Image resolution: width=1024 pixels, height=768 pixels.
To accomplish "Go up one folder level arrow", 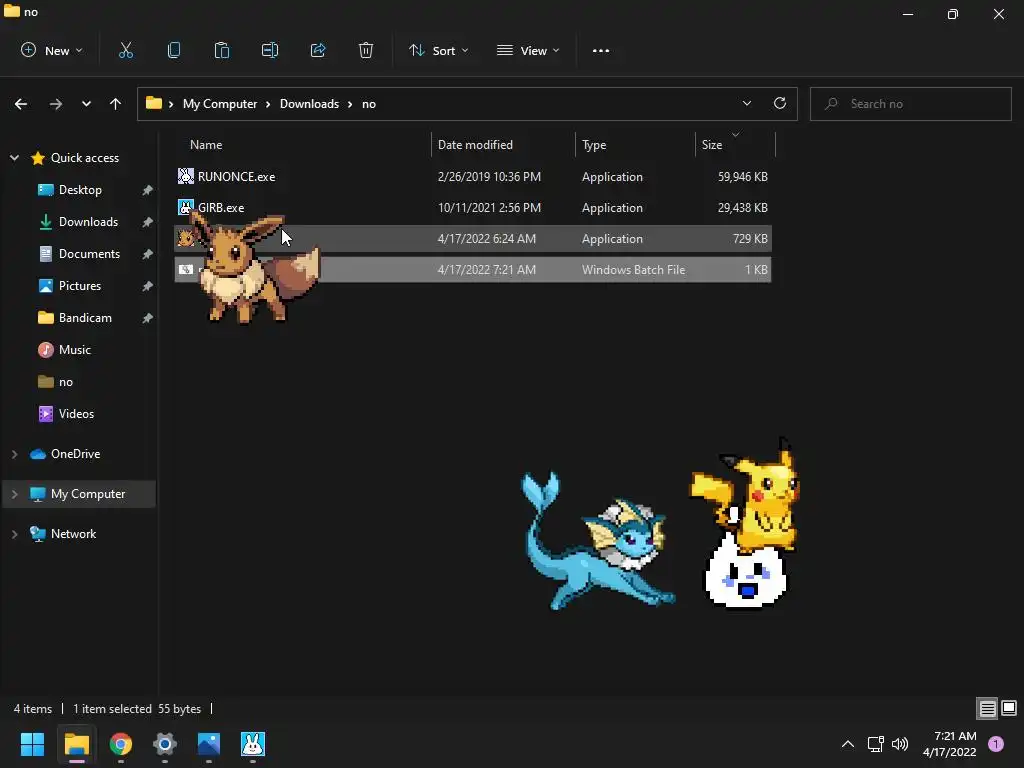I will pyautogui.click(x=116, y=104).
